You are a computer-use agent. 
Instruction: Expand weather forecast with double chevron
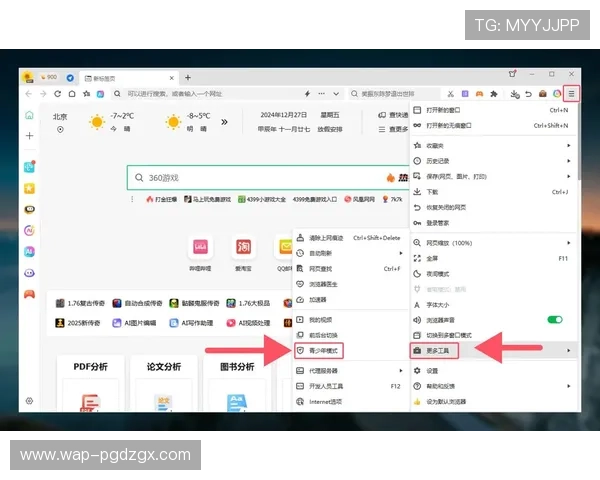tap(224, 122)
